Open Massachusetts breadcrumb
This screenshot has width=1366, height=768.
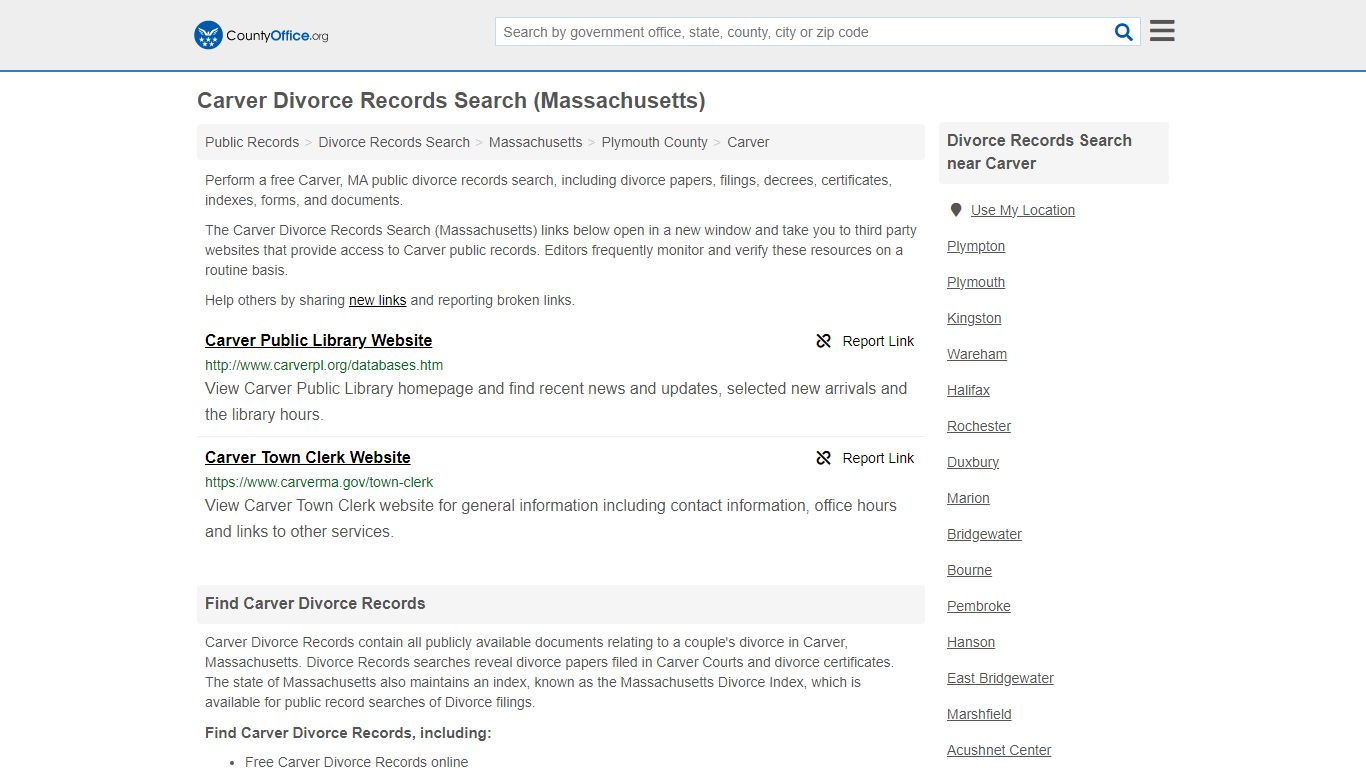click(x=535, y=142)
